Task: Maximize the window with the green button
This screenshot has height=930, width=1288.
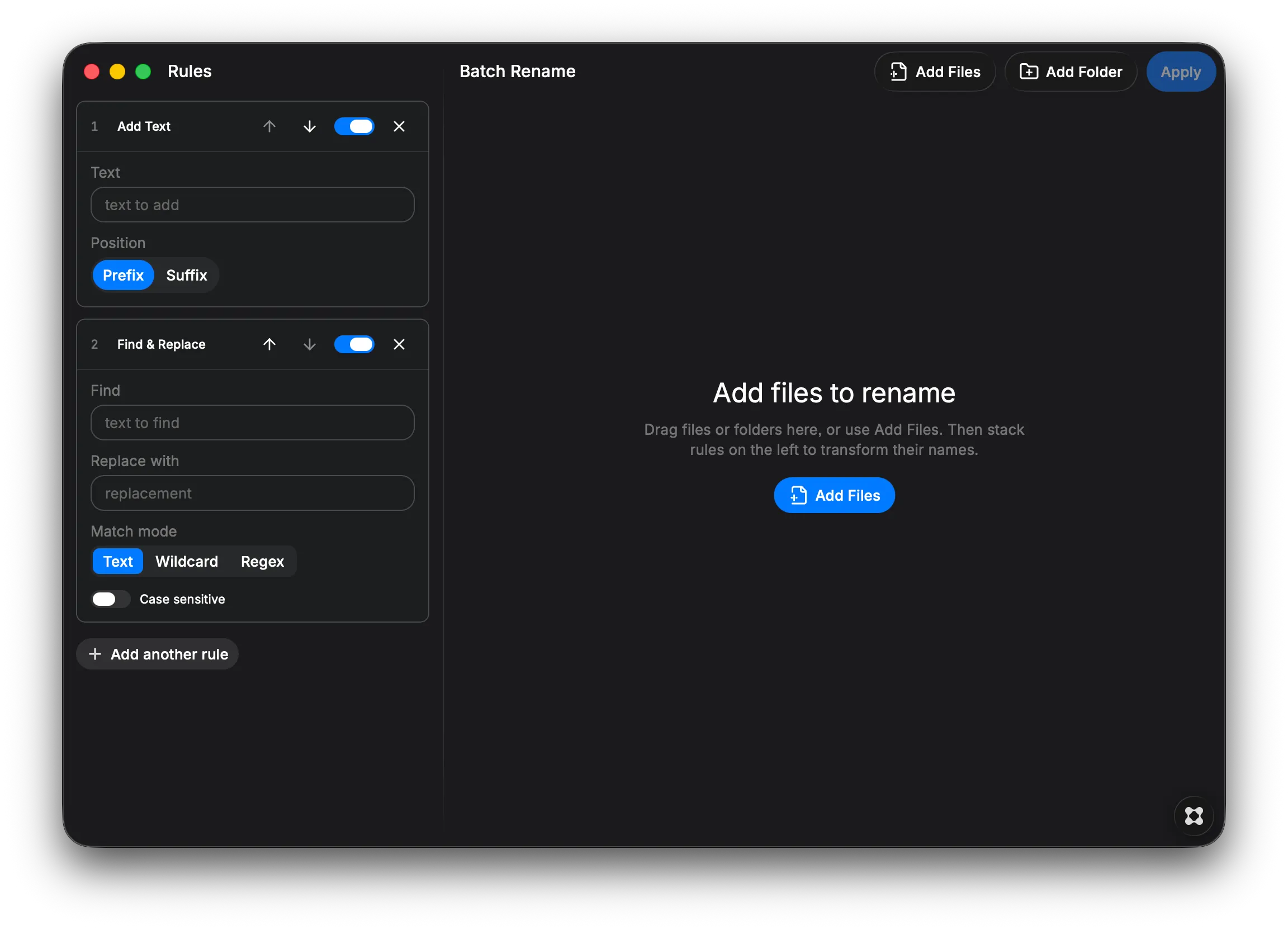Action: pos(143,72)
